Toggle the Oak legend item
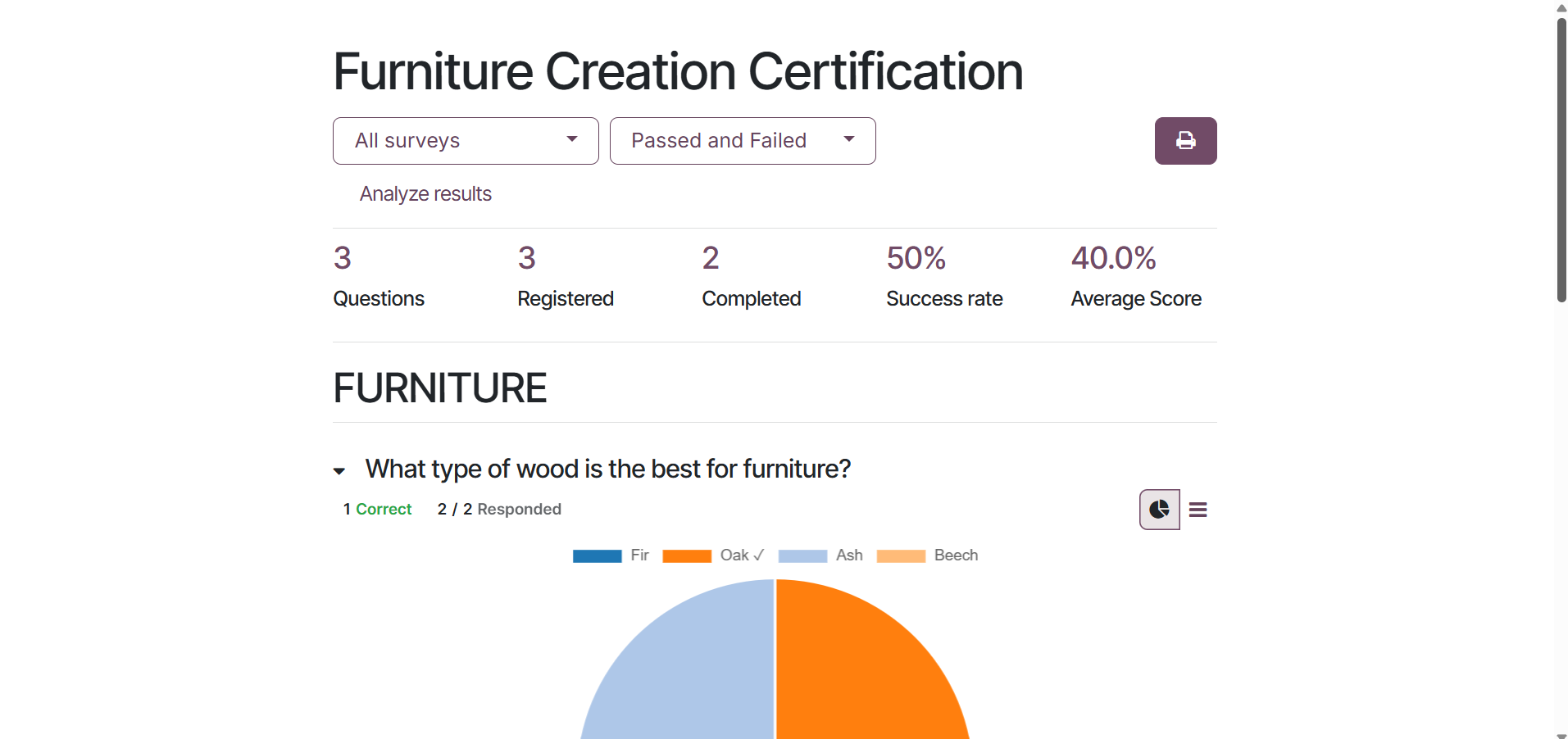 [713, 555]
